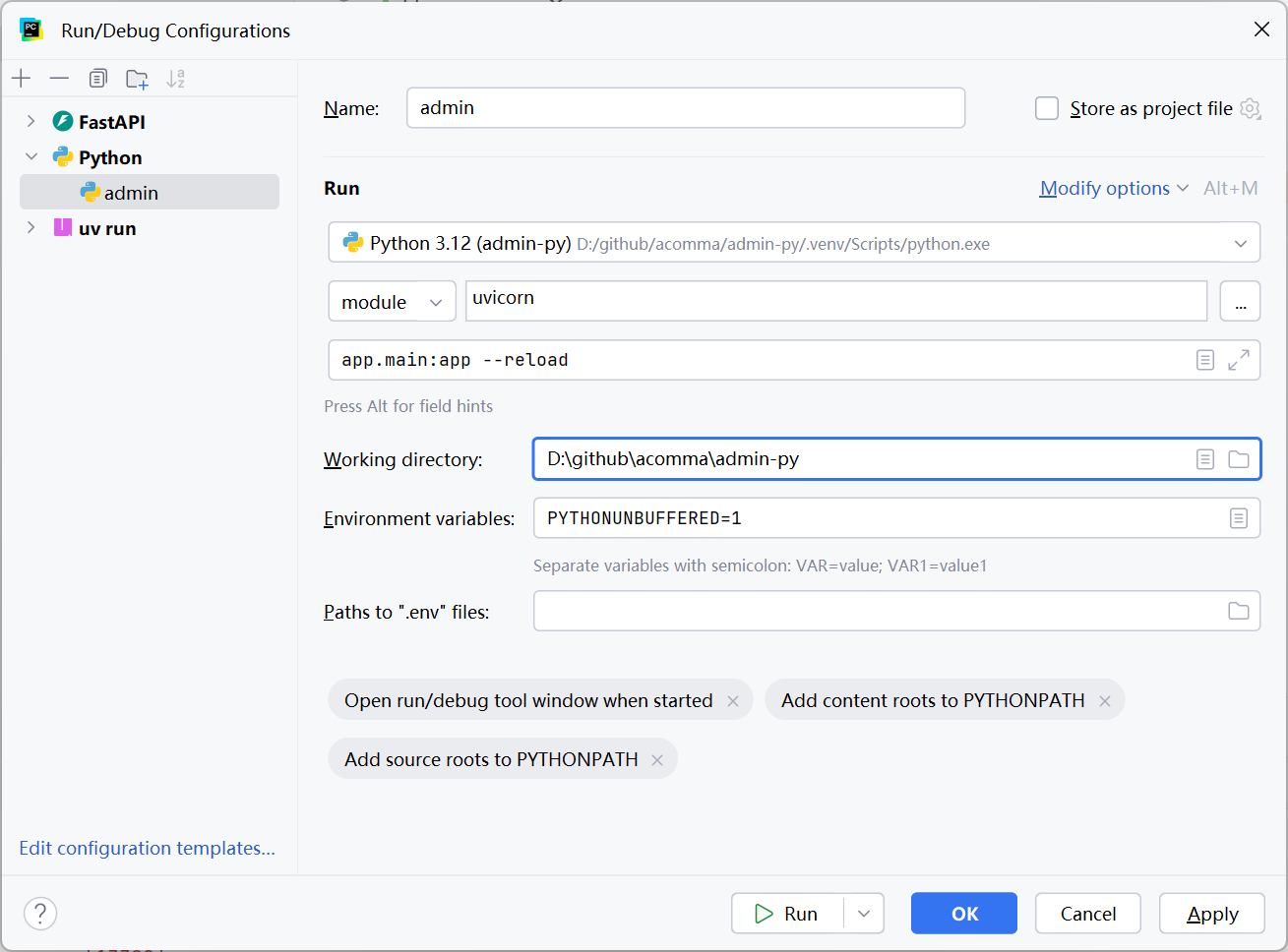Open the environment variables editor icon
Viewport: 1288px width, 952px height.
(1239, 518)
